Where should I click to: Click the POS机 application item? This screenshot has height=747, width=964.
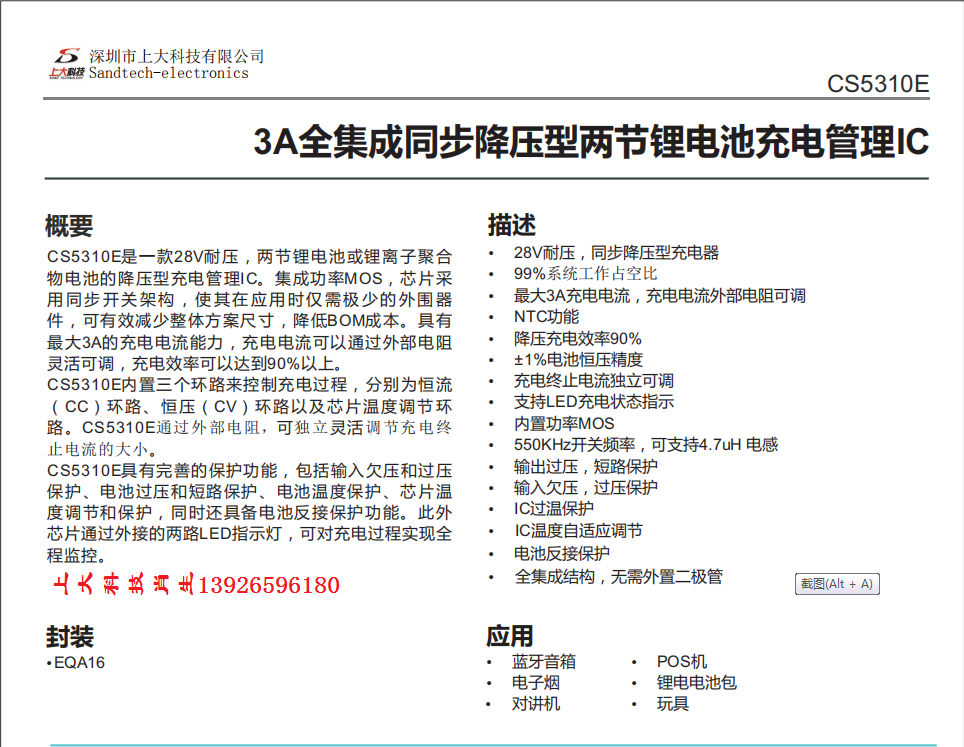tap(681, 662)
